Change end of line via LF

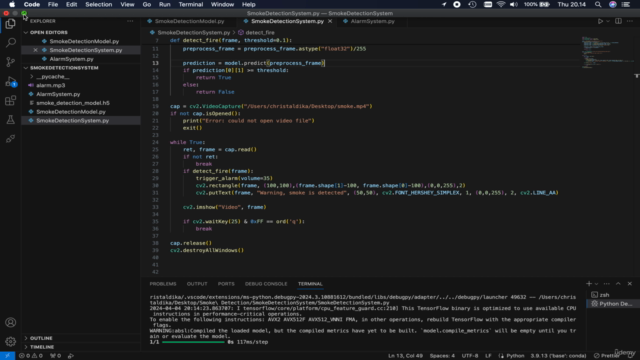(x=488, y=356)
